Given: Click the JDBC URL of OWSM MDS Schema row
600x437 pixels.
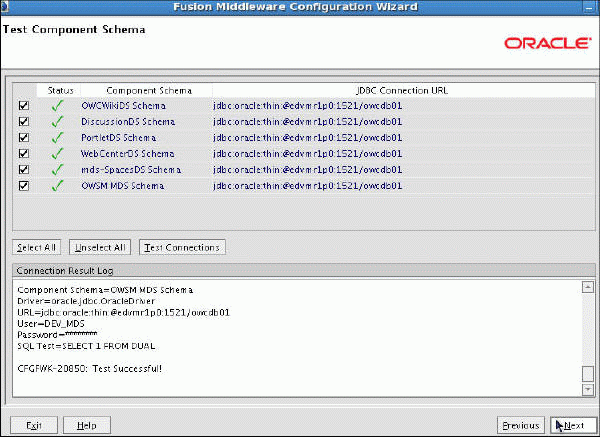Looking at the screenshot, I should pyautogui.click(x=308, y=186).
